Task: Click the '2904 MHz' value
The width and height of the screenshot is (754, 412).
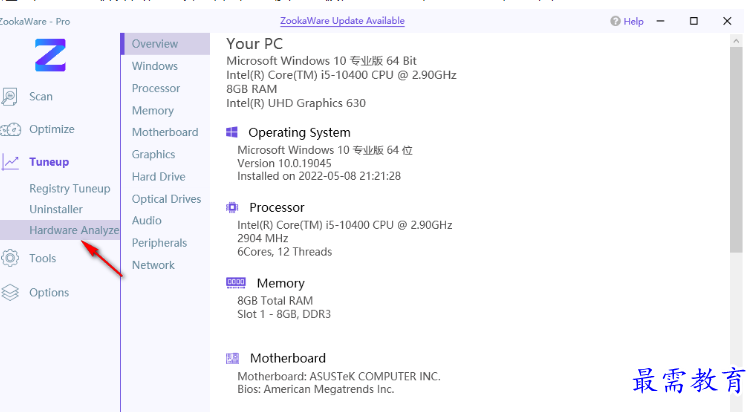Action: pyautogui.click(x=263, y=238)
